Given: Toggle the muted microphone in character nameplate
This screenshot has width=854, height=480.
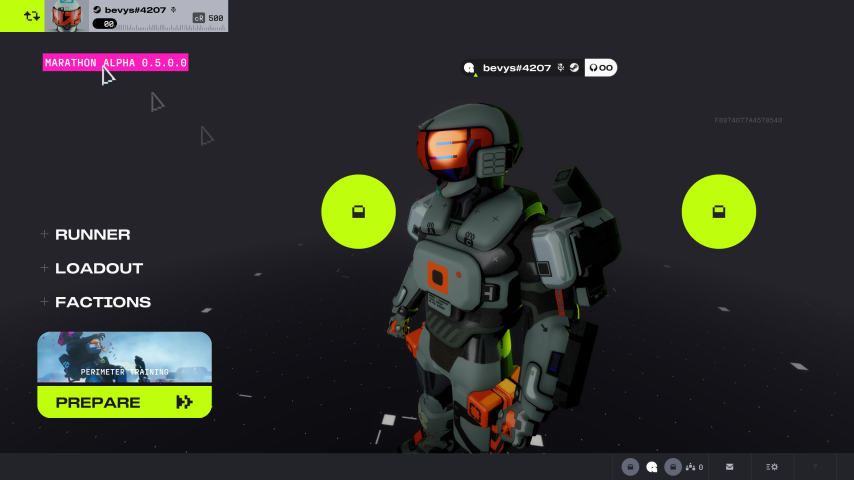Looking at the screenshot, I should point(561,68).
